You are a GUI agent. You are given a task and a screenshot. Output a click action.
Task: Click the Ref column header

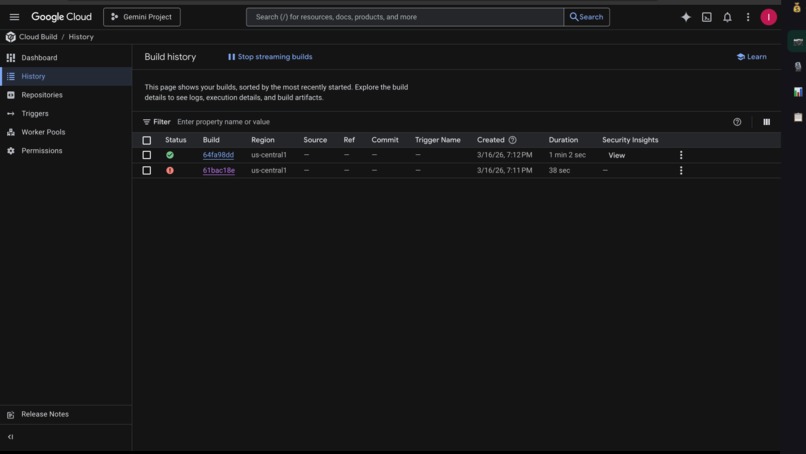coord(349,140)
